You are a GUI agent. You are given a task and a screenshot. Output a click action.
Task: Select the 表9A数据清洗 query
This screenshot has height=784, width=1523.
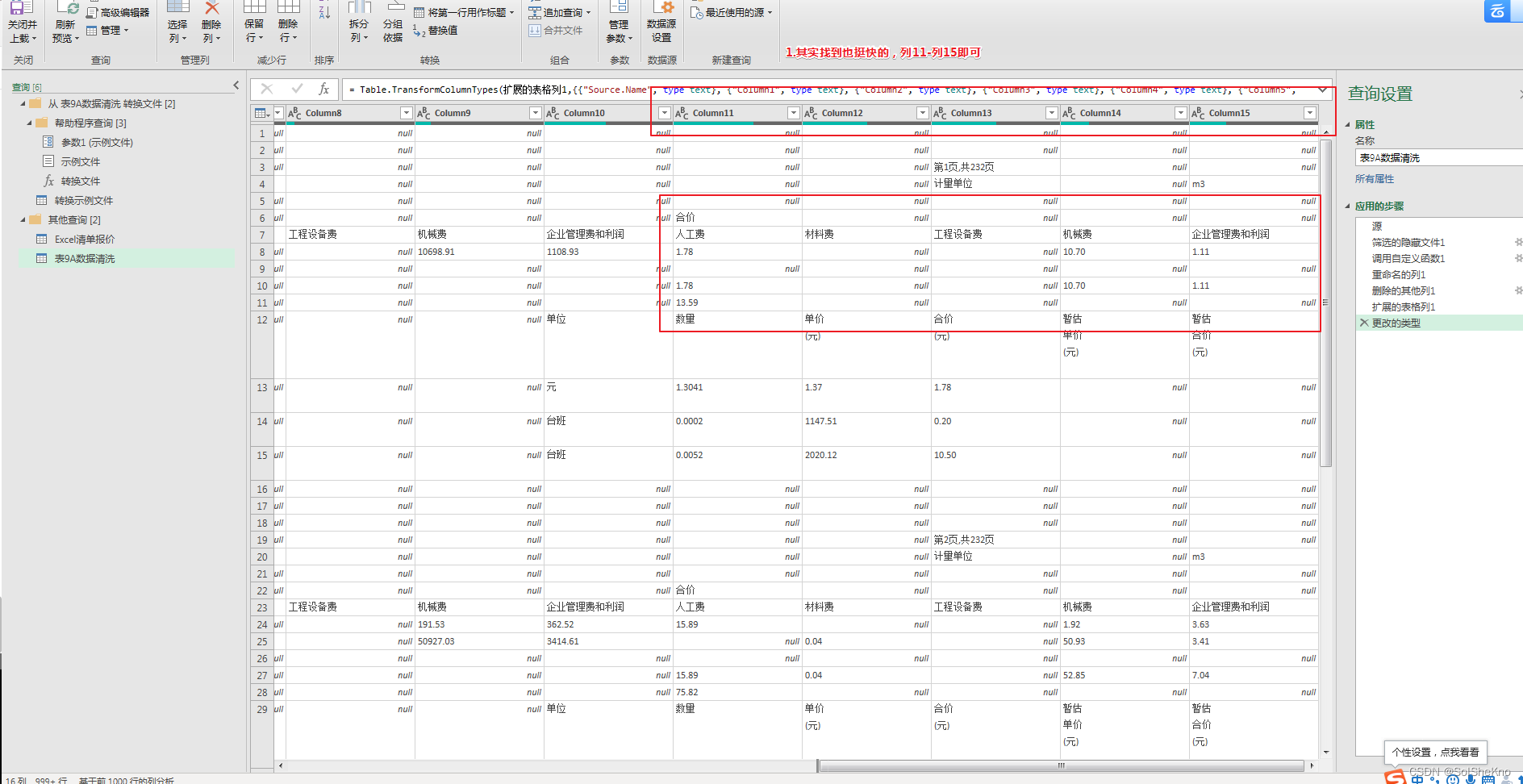(x=85, y=259)
